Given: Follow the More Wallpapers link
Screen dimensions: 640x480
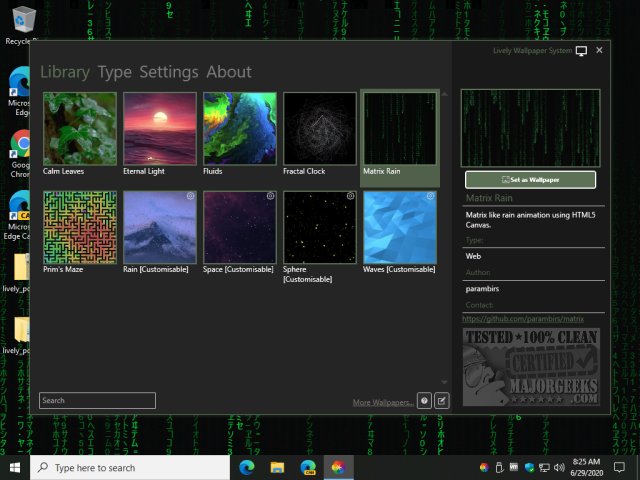Looking at the screenshot, I should click(383, 402).
